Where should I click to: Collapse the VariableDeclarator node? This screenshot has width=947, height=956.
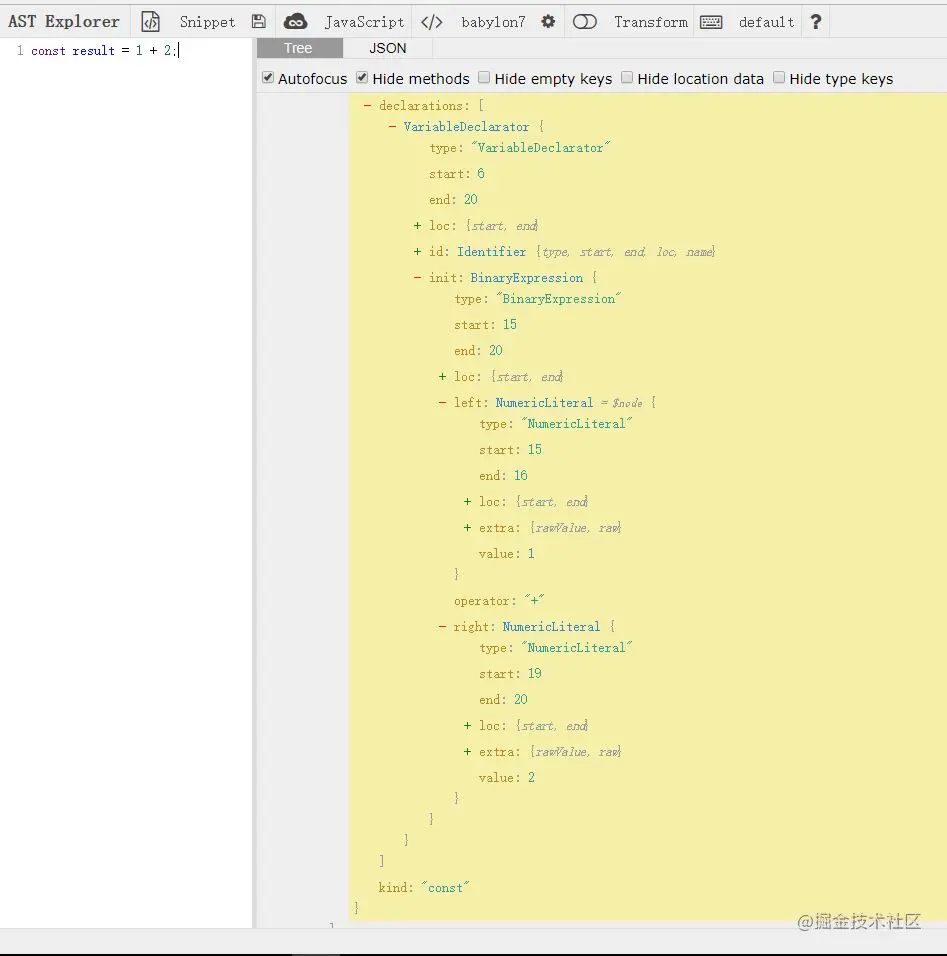click(392, 127)
